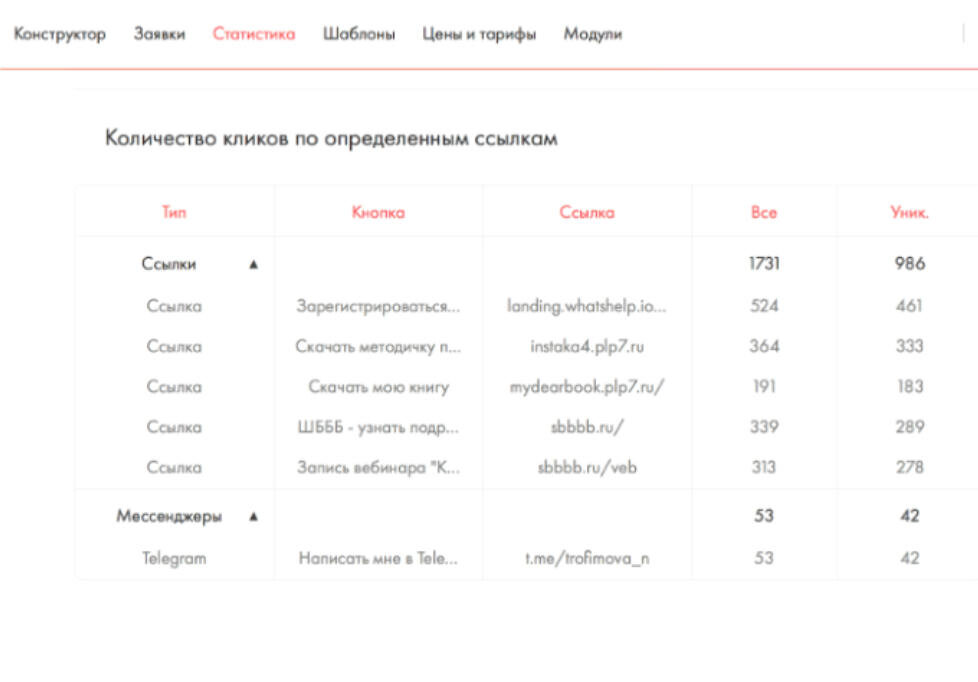This screenshot has width=978, height=682.
Task: Select the Скачать мою книгу row
Action: point(377,386)
